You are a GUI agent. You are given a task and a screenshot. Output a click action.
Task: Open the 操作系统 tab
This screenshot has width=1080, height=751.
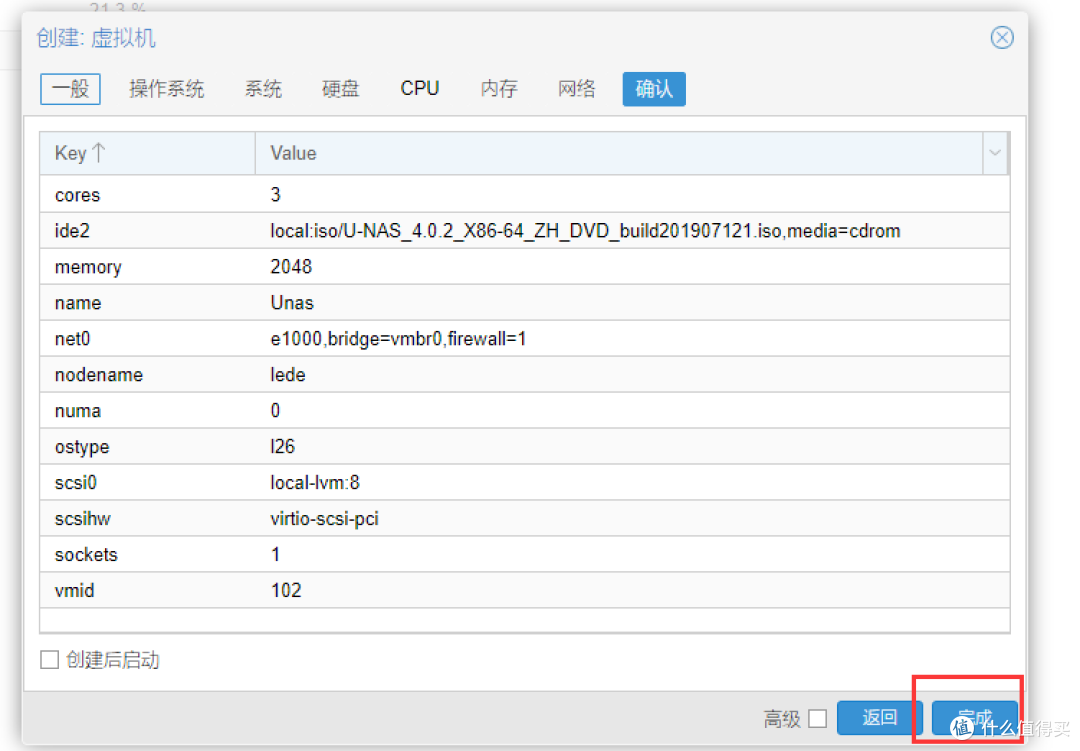pos(167,89)
